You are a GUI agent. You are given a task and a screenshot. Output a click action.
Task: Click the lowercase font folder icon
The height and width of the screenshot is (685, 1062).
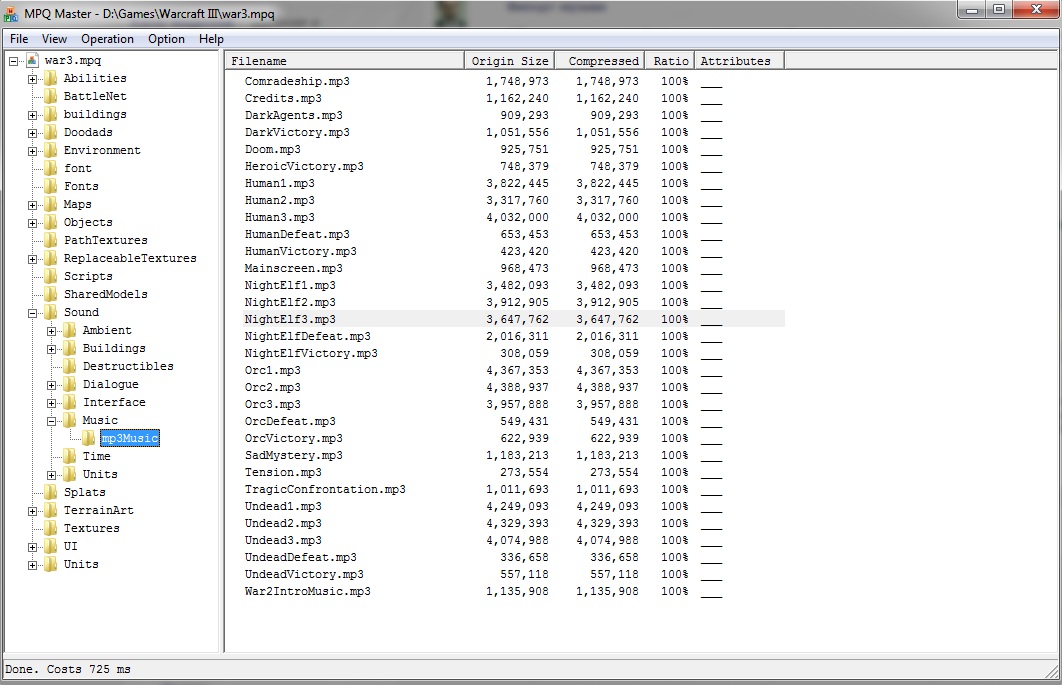point(51,168)
